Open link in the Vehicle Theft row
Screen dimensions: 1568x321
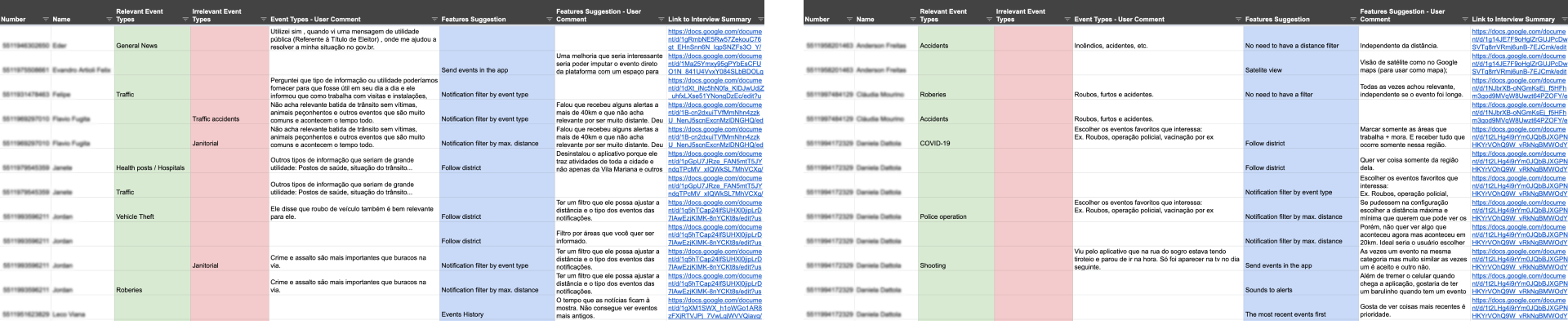coord(715,210)
